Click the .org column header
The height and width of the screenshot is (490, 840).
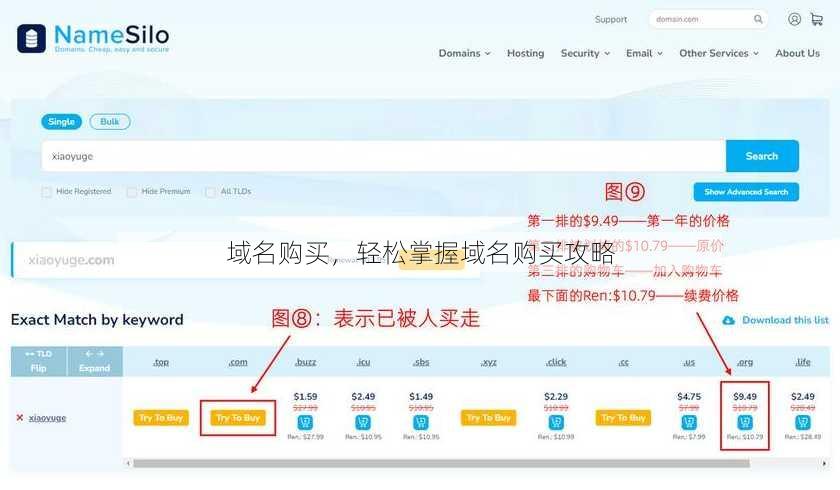tap(745, 362)
